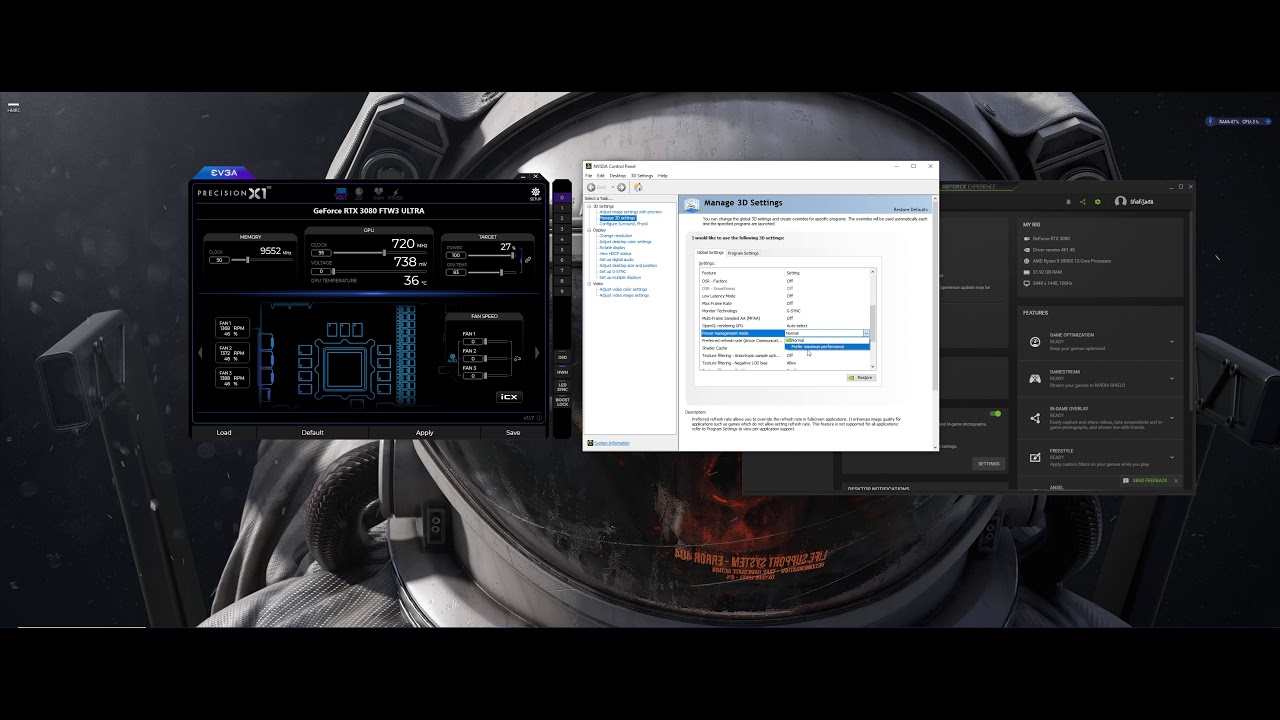The width and height of the screenshot is (1280, 720).
Task: Click the iCX logo button
Action: (x=509, y=397)
